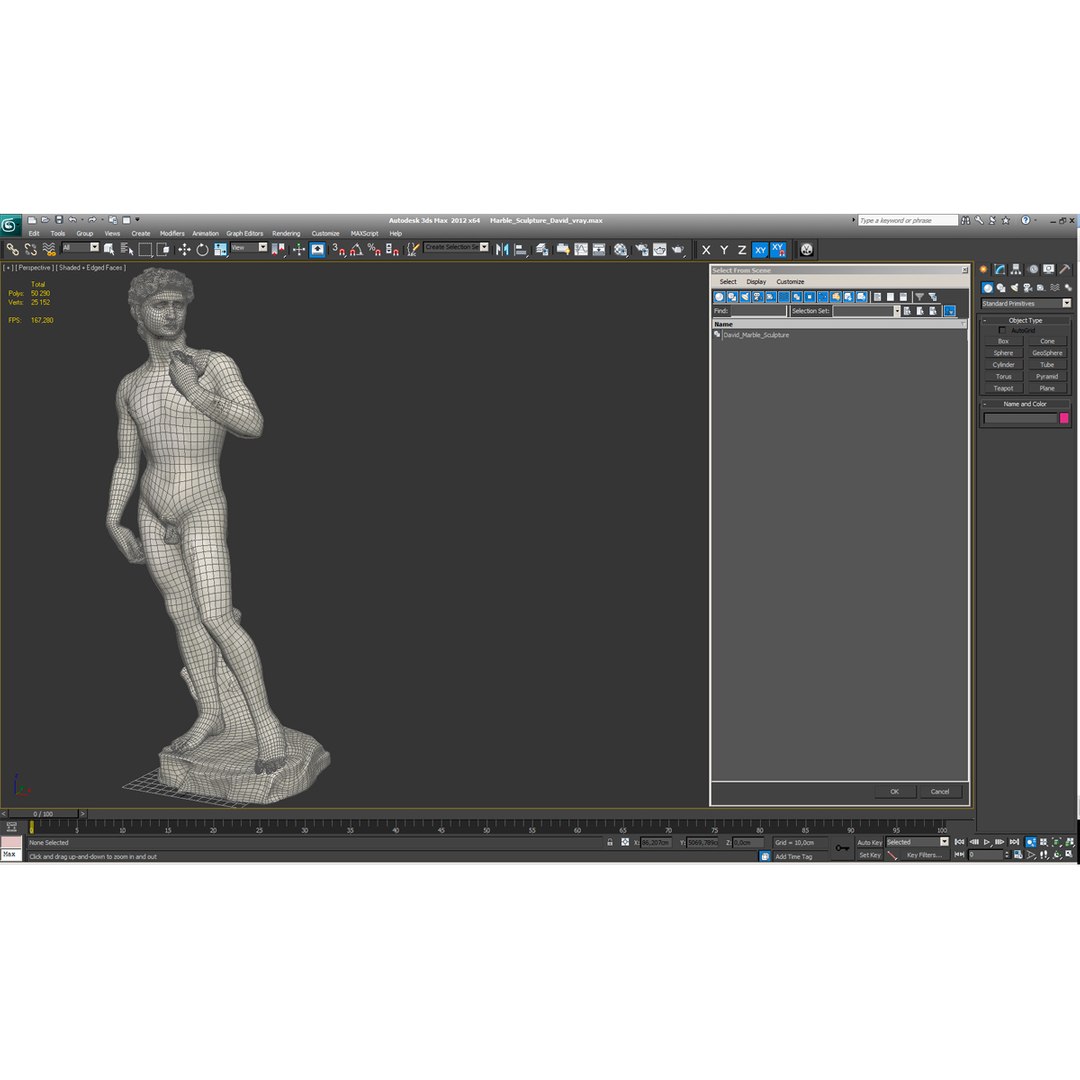Open the Utilities hammer tab
The image size is (1080, 1080).
pos(1065,269)
